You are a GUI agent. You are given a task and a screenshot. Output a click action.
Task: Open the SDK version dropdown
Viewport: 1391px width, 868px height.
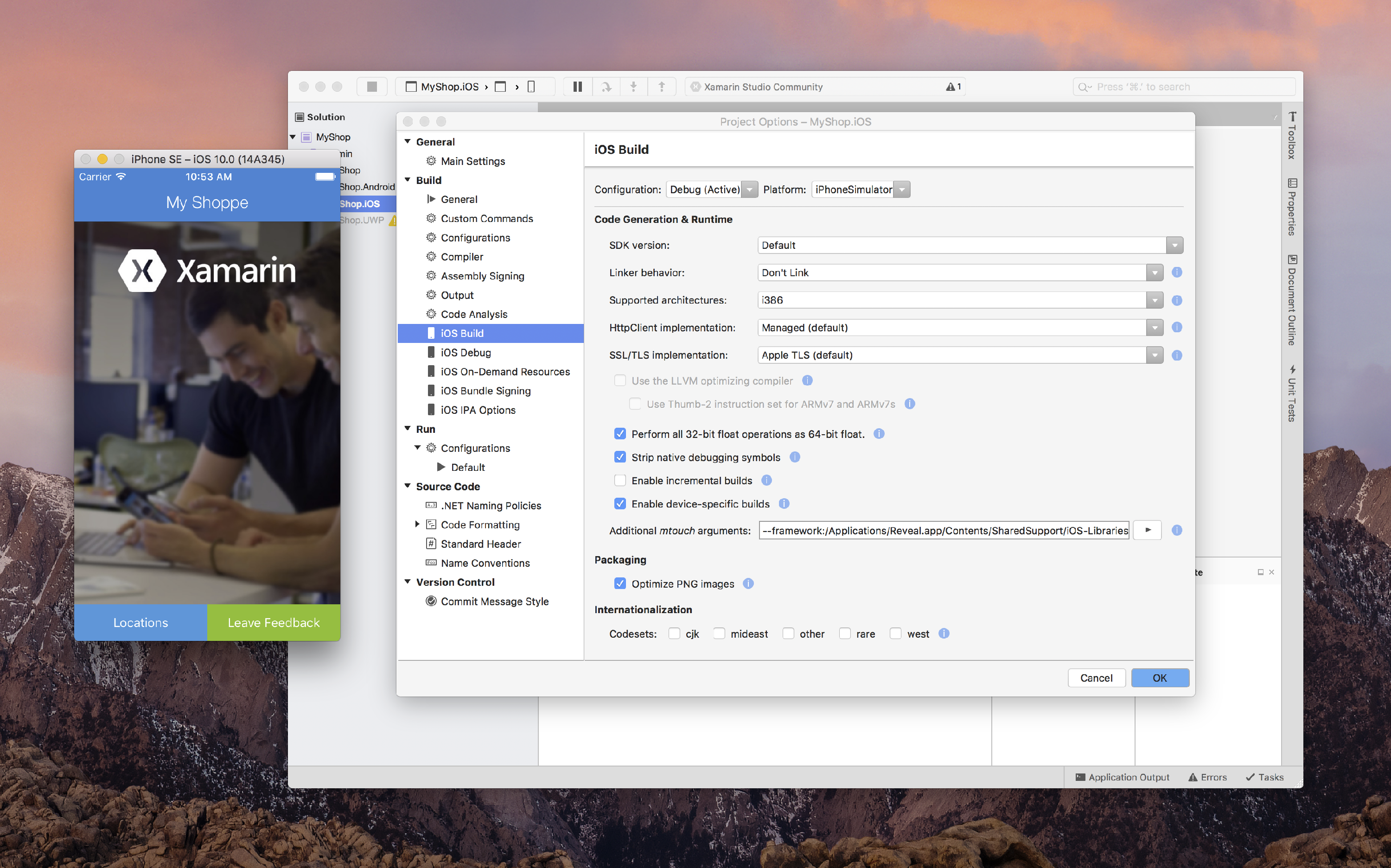970,245
